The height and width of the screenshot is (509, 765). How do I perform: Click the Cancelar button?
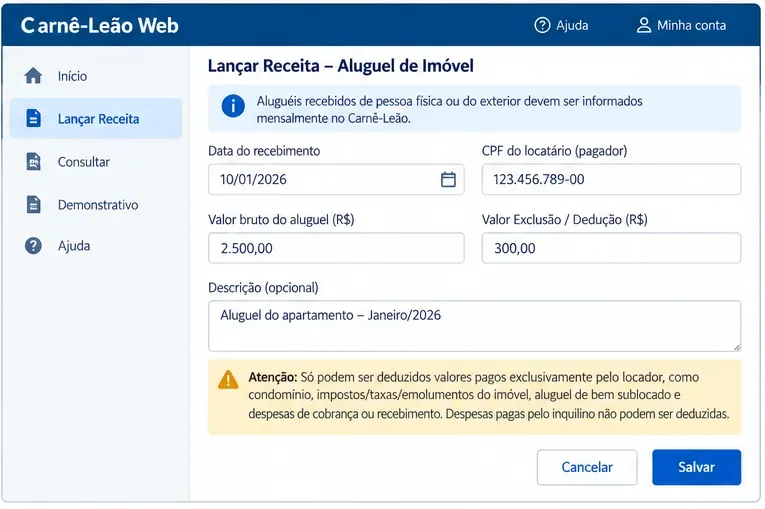(587, 467)
